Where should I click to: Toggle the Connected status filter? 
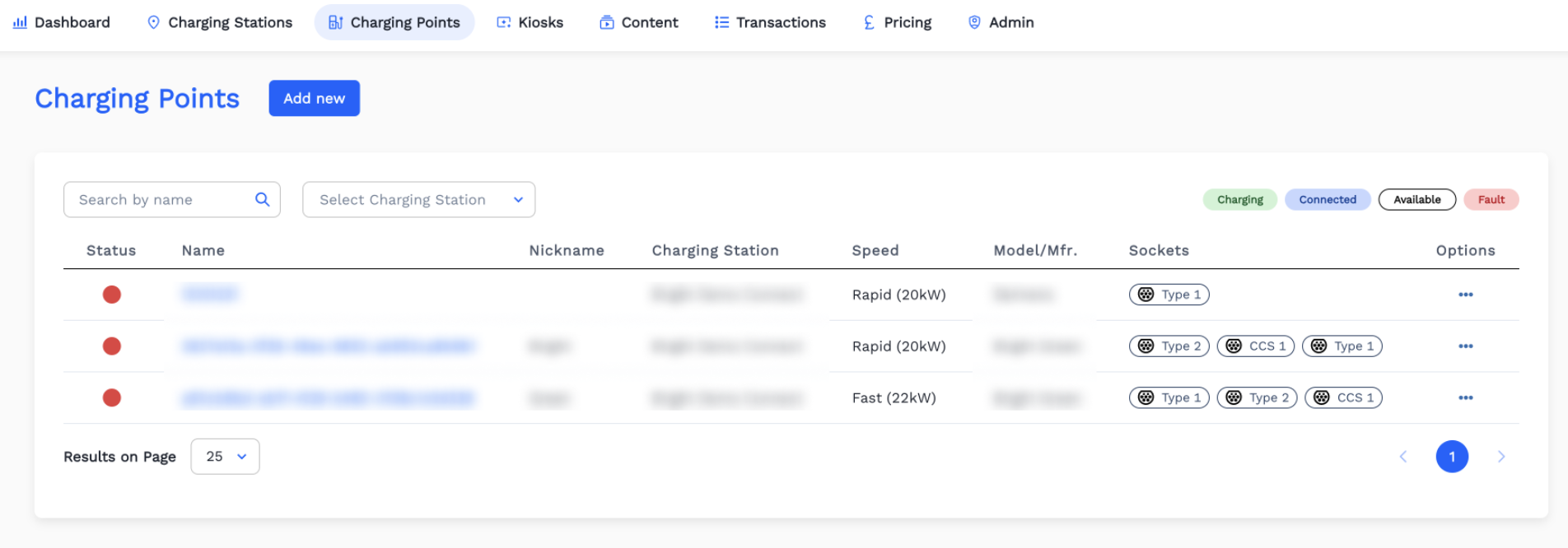(x=1327, y=200)
